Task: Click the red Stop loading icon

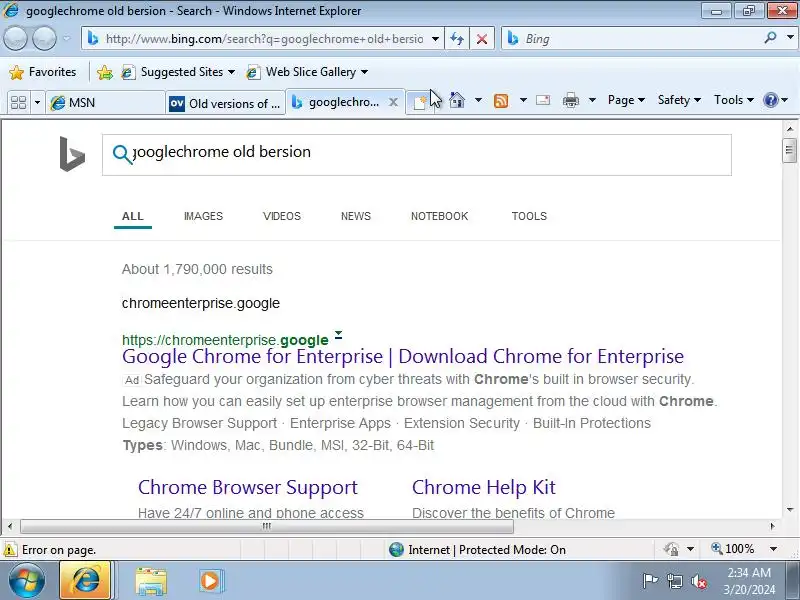Action: click(482, 39)
